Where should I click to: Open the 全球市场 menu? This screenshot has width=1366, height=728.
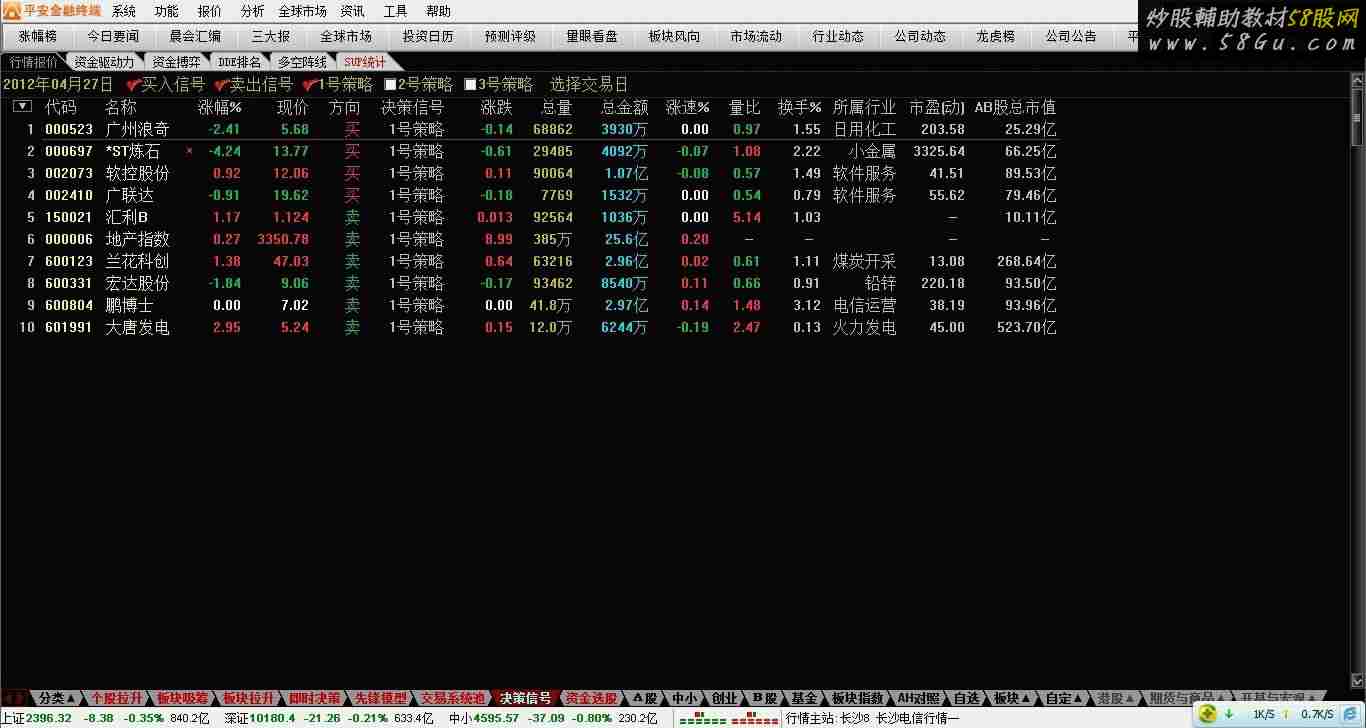point(302,11)
